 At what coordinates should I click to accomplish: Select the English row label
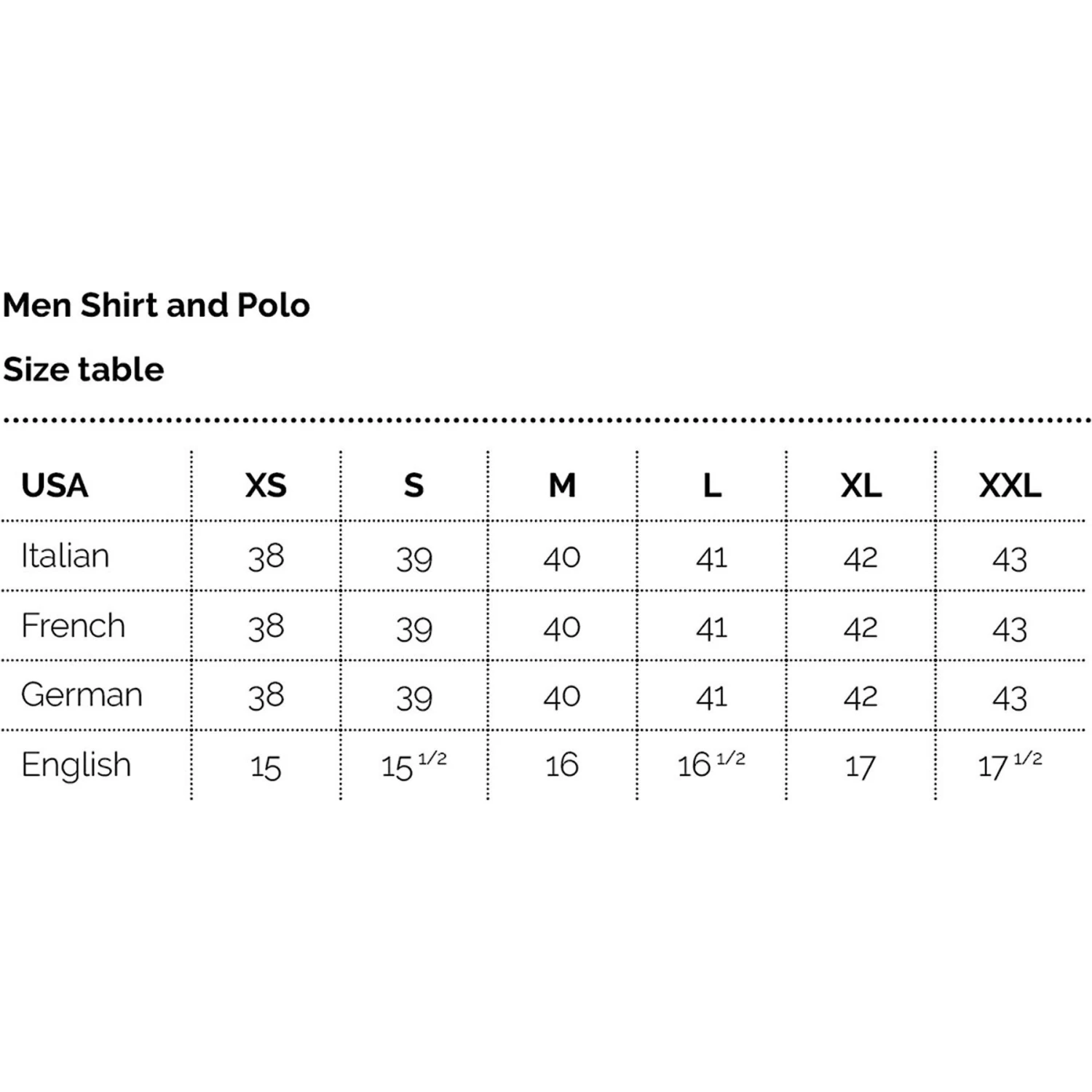(x=76, y=765)
